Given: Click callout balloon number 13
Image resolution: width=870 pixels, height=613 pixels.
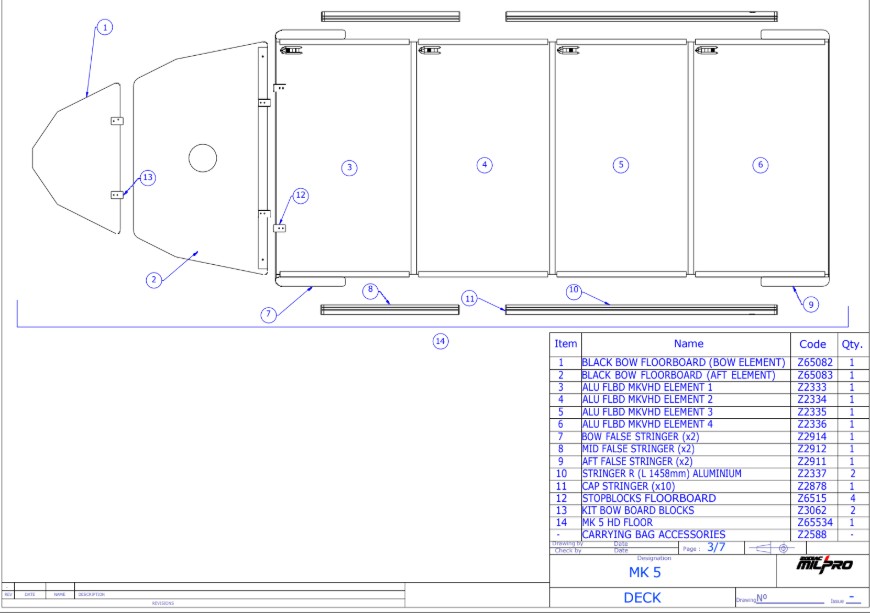Looking at the screenshot, I should (147, 178).
